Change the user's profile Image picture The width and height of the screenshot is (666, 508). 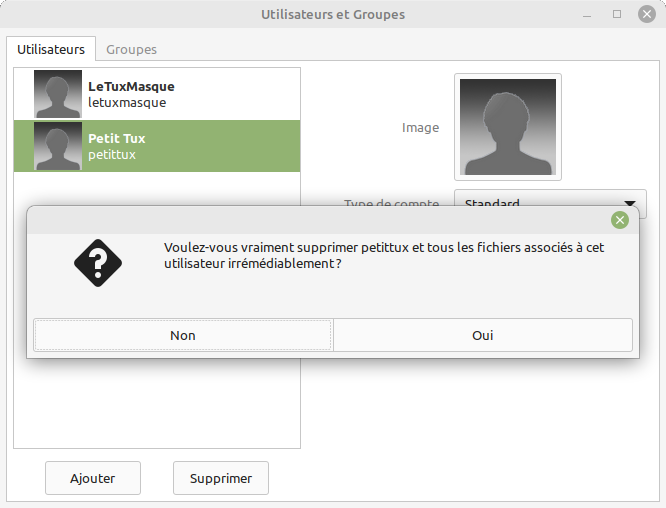[x=508, y=127]
